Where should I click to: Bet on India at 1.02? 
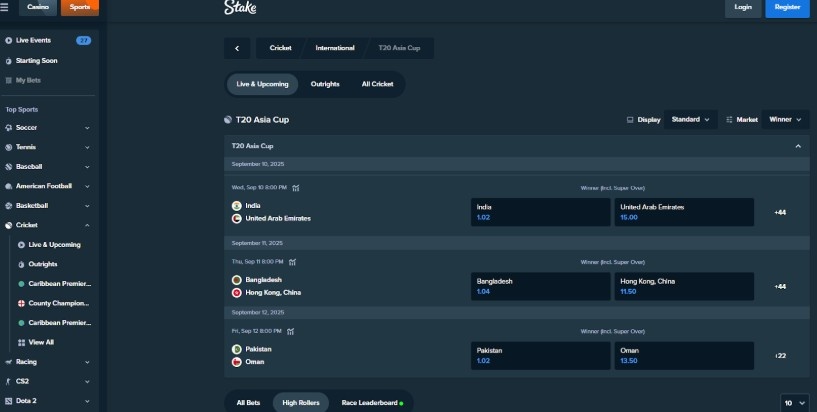(x=540, y=212)
